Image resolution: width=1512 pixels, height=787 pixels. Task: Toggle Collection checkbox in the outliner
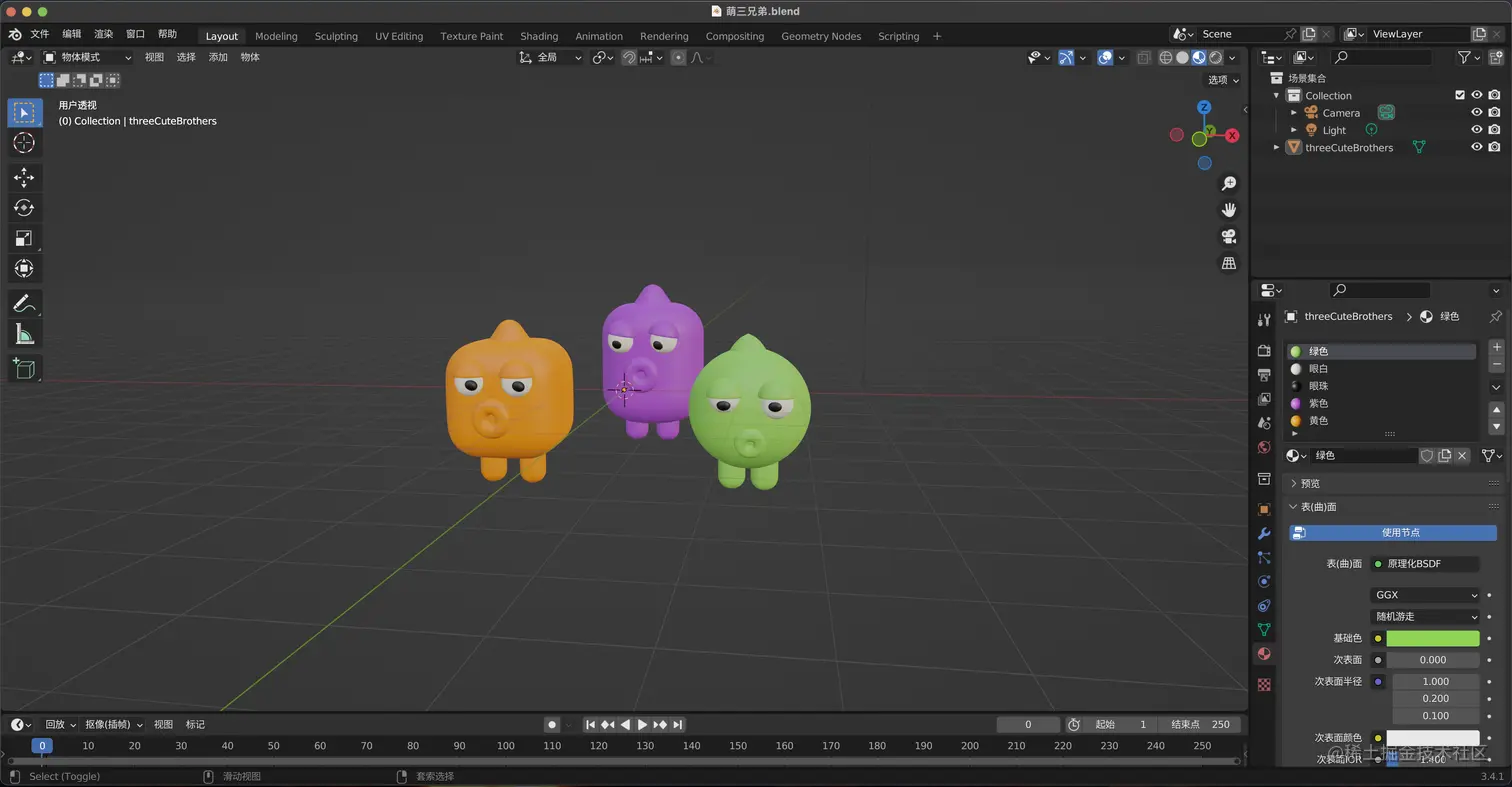coord(1460,95)
